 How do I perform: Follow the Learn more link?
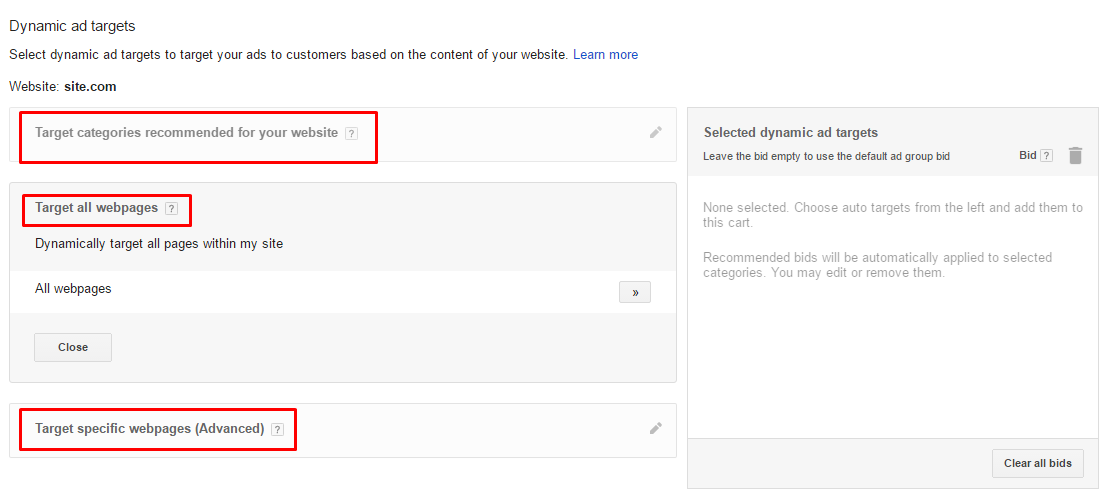click(x=605, y=54)
